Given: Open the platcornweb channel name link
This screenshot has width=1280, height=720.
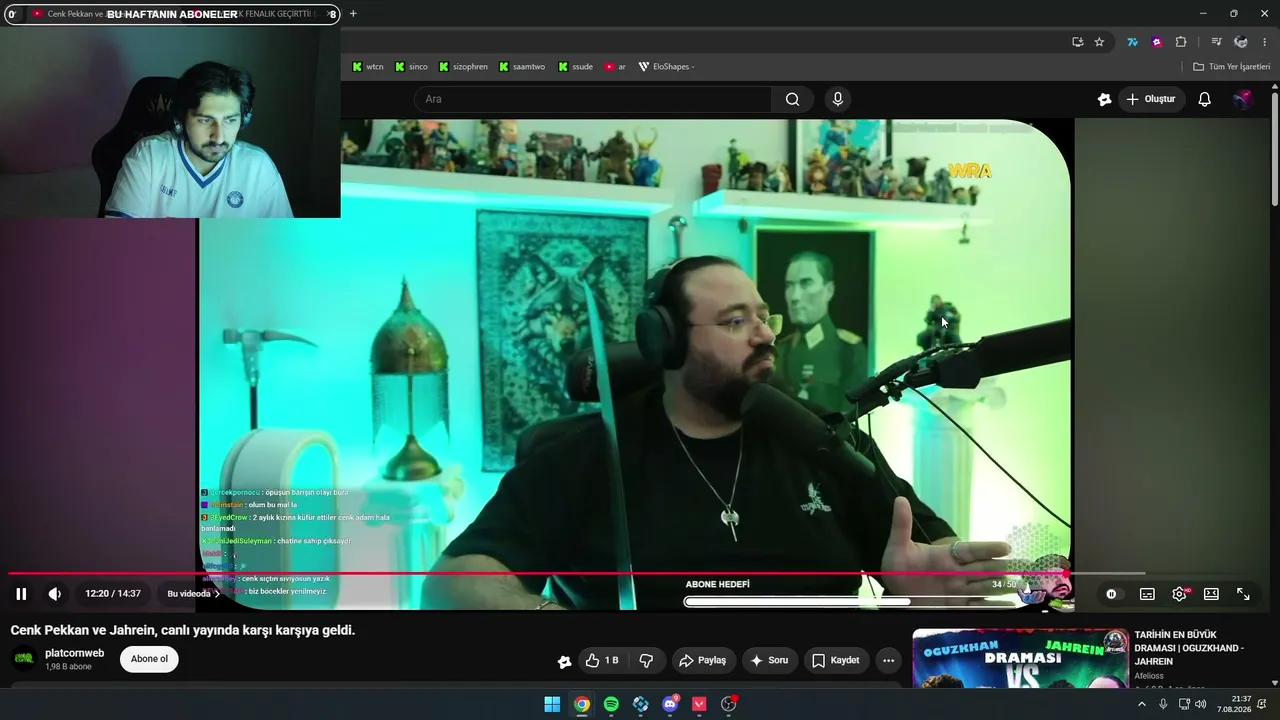Looking at the screenshot, I should 75,653.
